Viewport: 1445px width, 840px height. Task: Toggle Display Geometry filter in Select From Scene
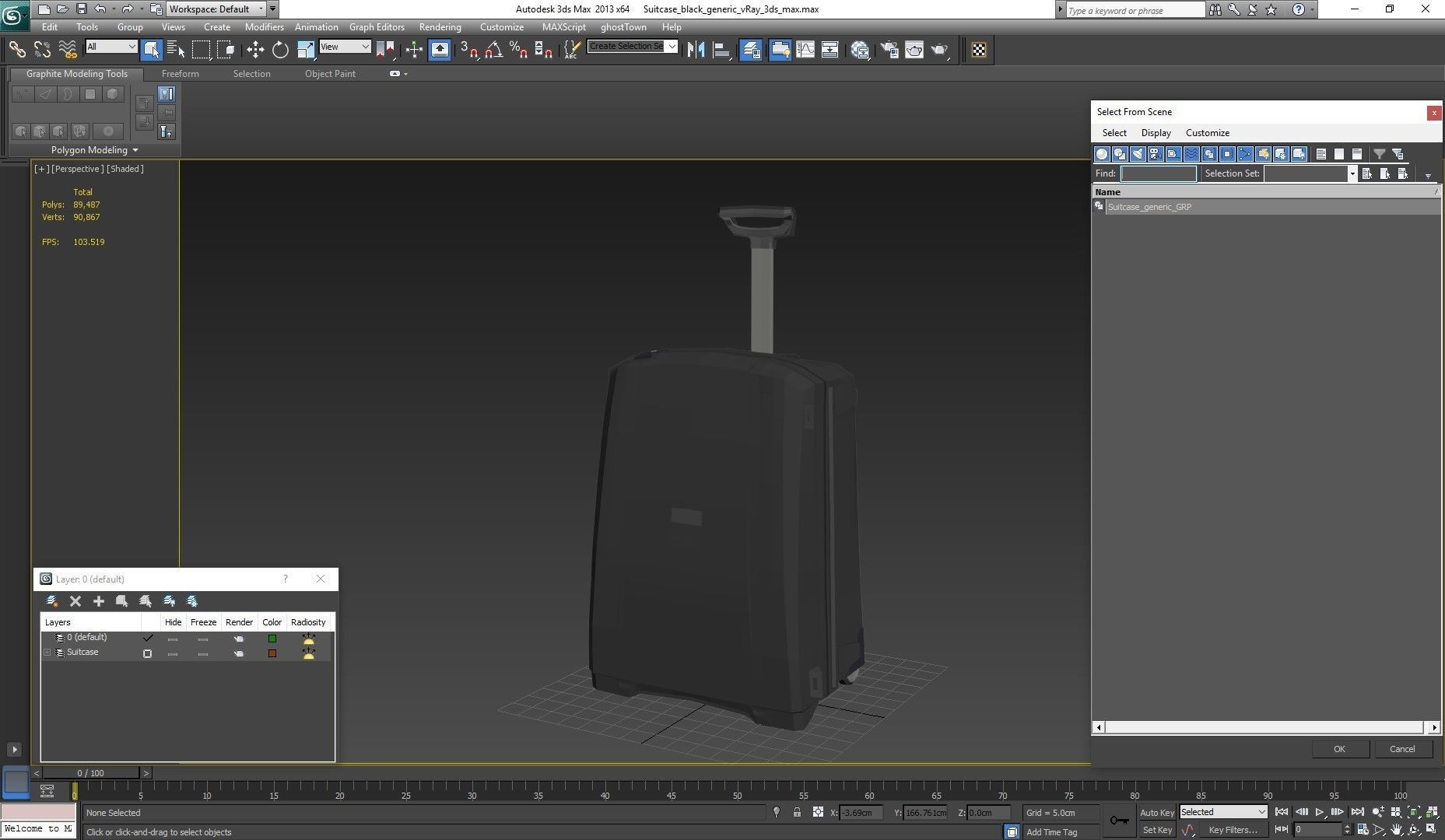[1102, 154]
